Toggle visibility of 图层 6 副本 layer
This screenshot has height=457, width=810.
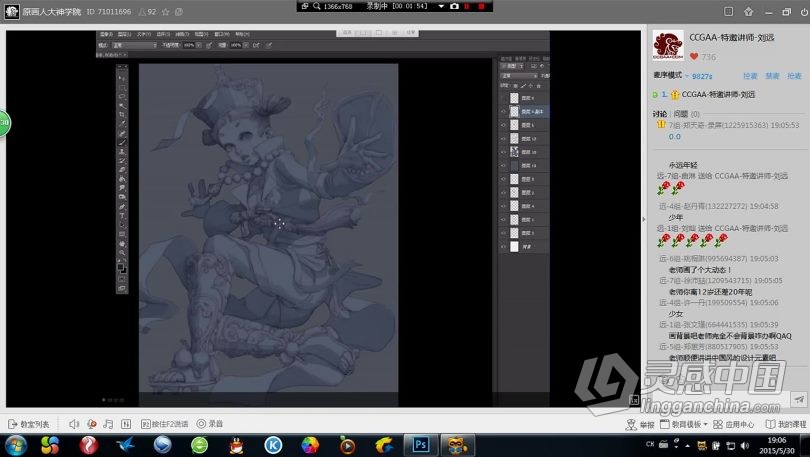503,112
